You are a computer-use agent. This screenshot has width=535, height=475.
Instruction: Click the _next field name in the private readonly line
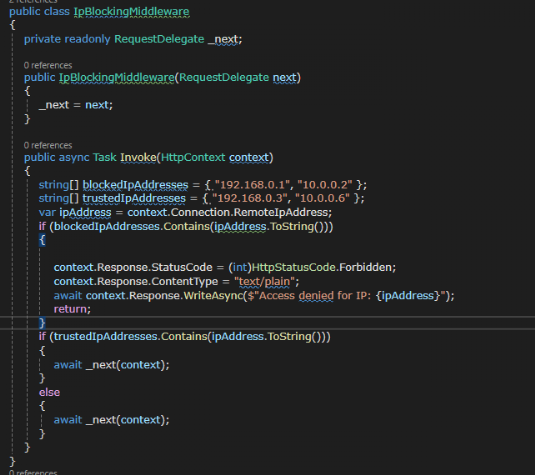[x=223, y=39]
